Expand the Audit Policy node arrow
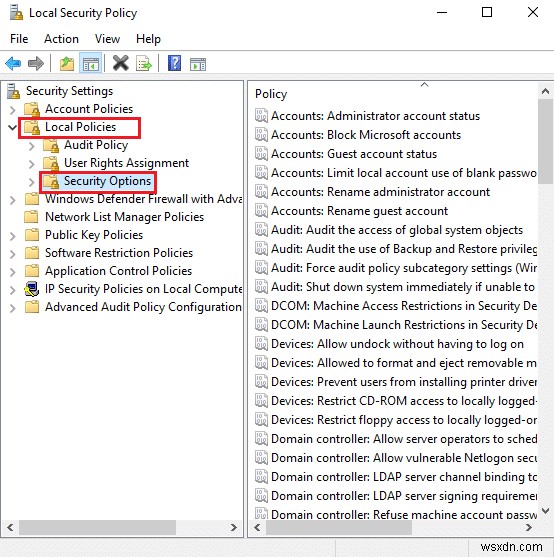The image size is (554, 557). coord(32,146)
